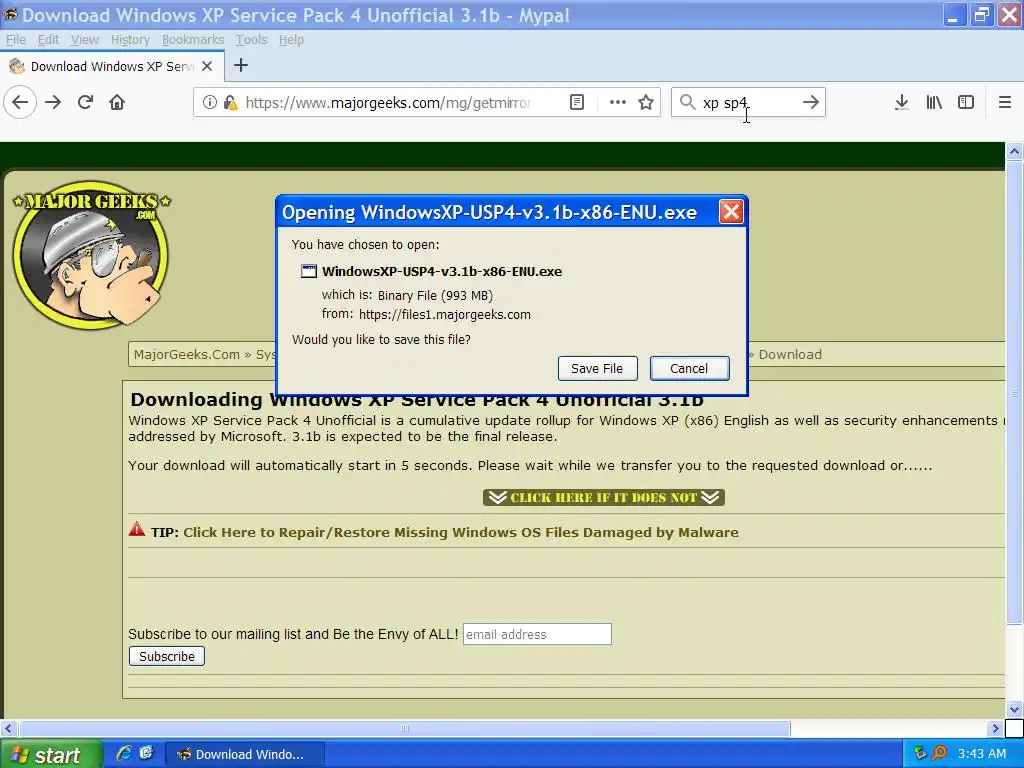1024x768 pixels.
Task: Open the Bookmarks menu
Action: (x=193, y=40)
